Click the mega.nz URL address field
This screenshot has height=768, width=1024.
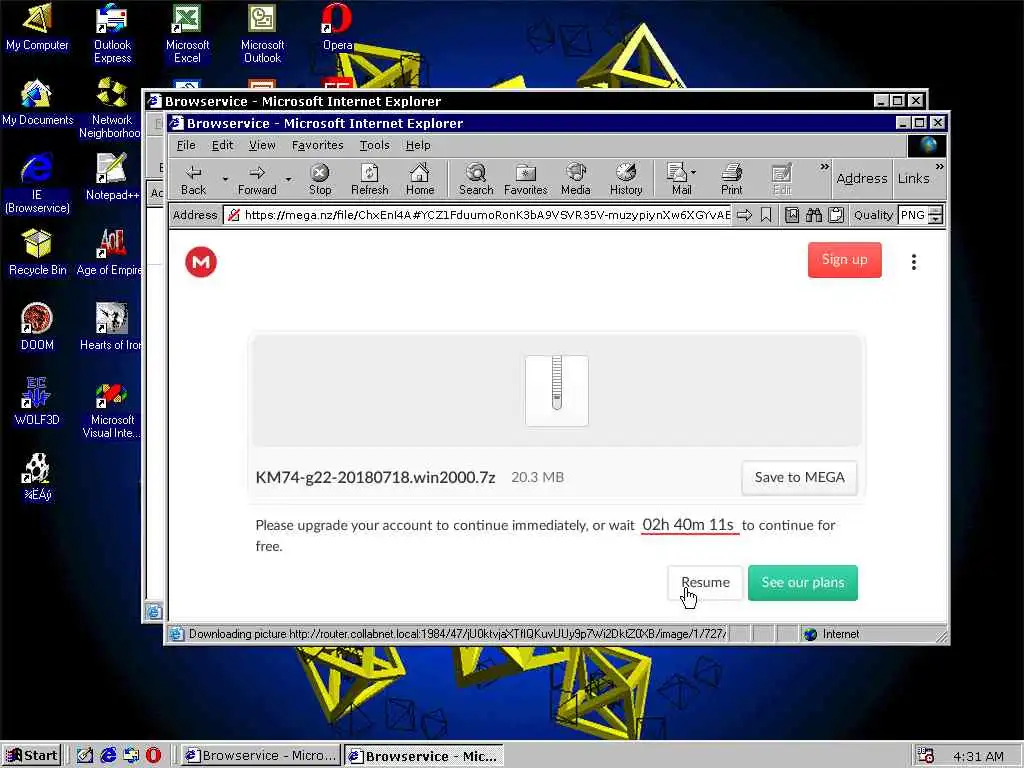[477, 215]
